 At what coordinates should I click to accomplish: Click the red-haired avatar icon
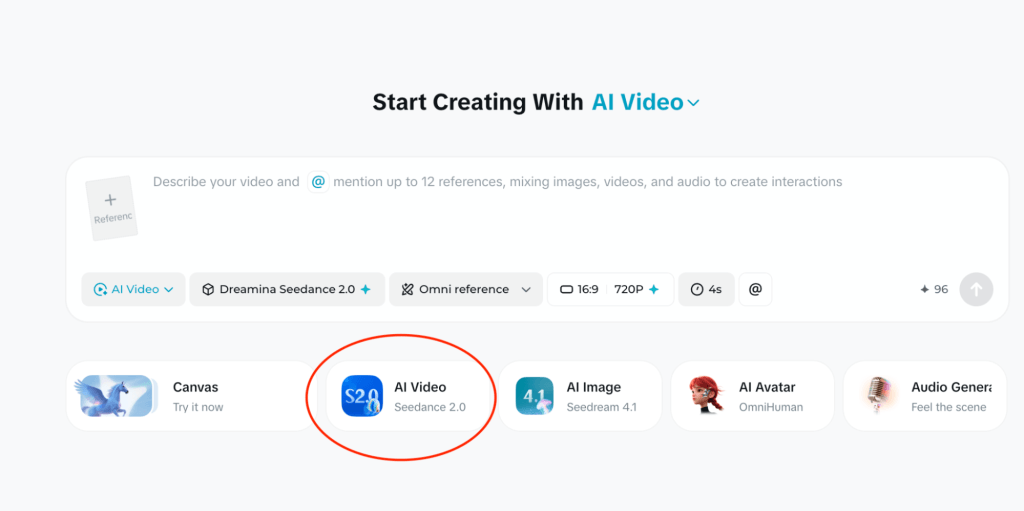pos(707,396)
